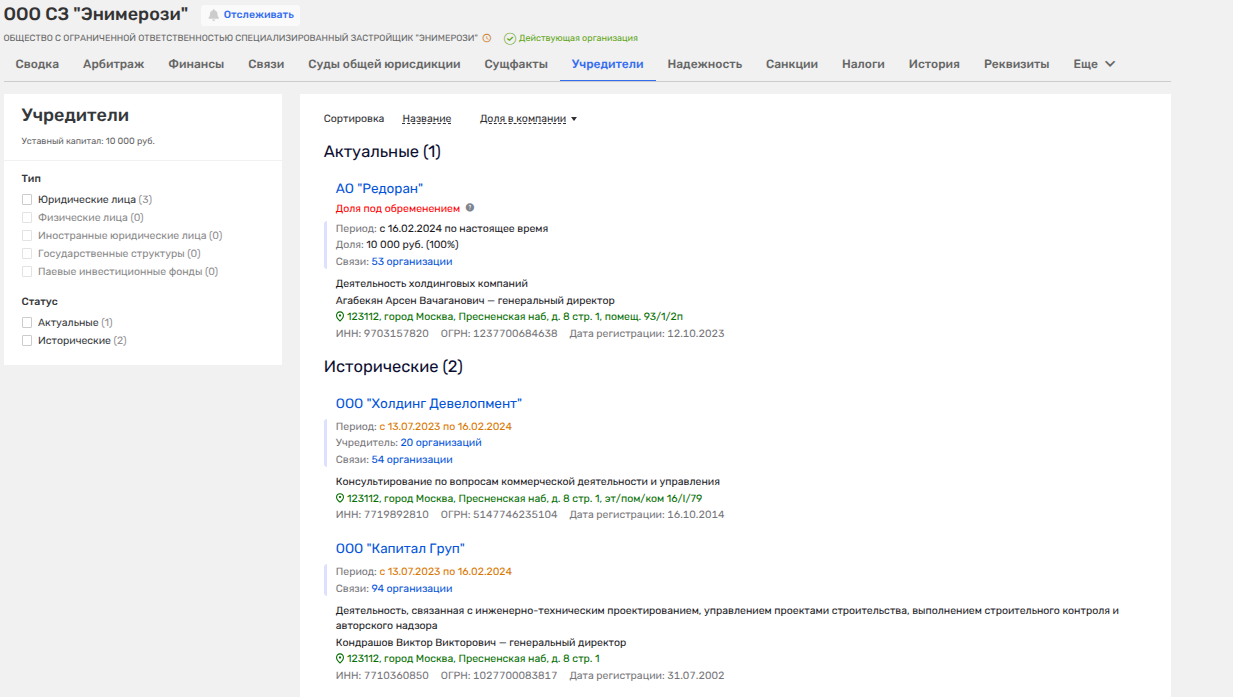1233x697 pixels.
Task: Switch to the Арбитраж tab
Action: click(x=113, y=64)
